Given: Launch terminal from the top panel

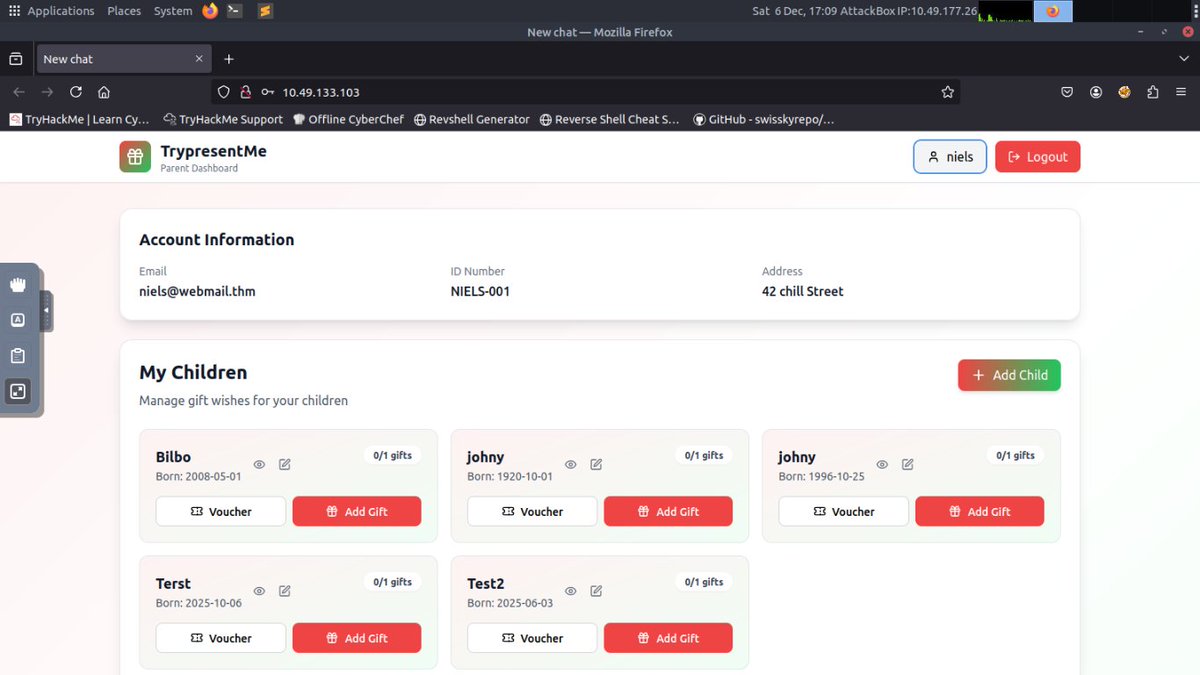Looking at the screenshot, I should point(234,11).
